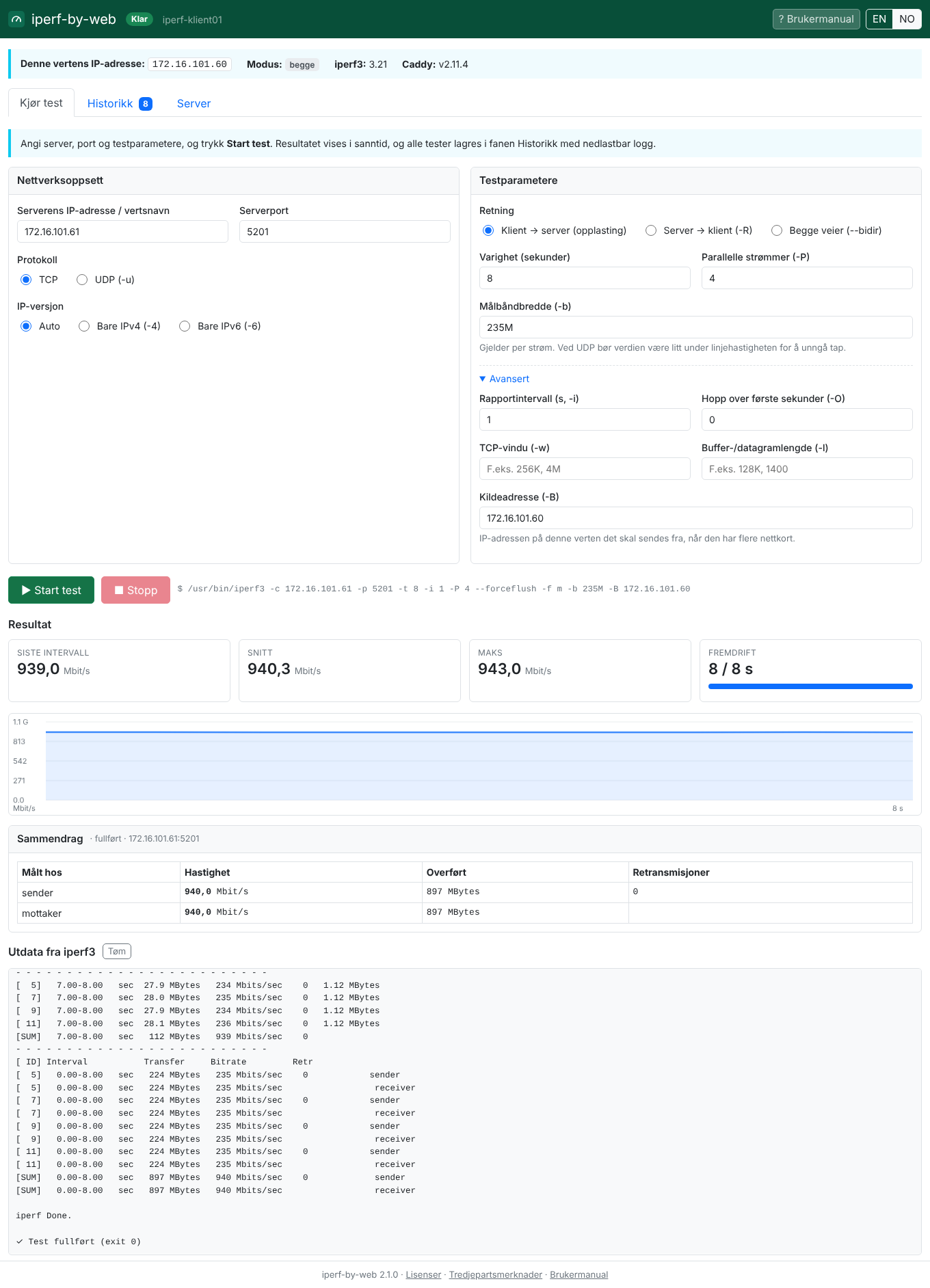Screen dimensions: 930x1288
Task: Open the Lisenser link in footer
Action: 423,1274
